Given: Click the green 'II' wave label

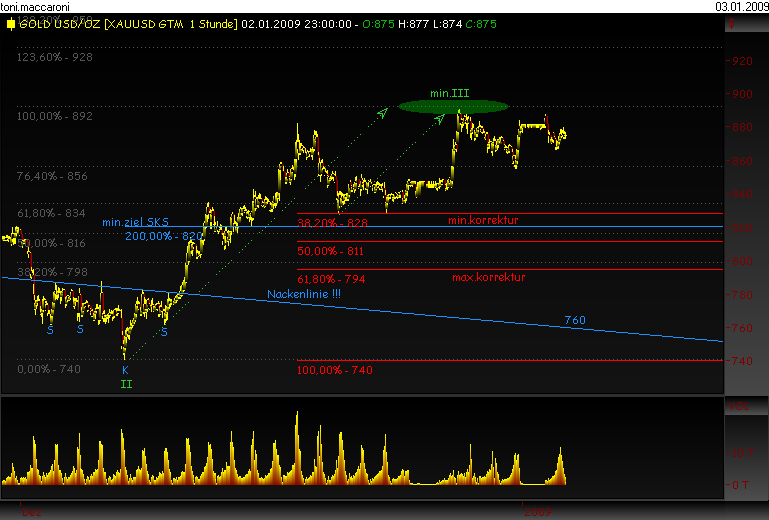Looking at the screenshot, I should tap(127, 384).
